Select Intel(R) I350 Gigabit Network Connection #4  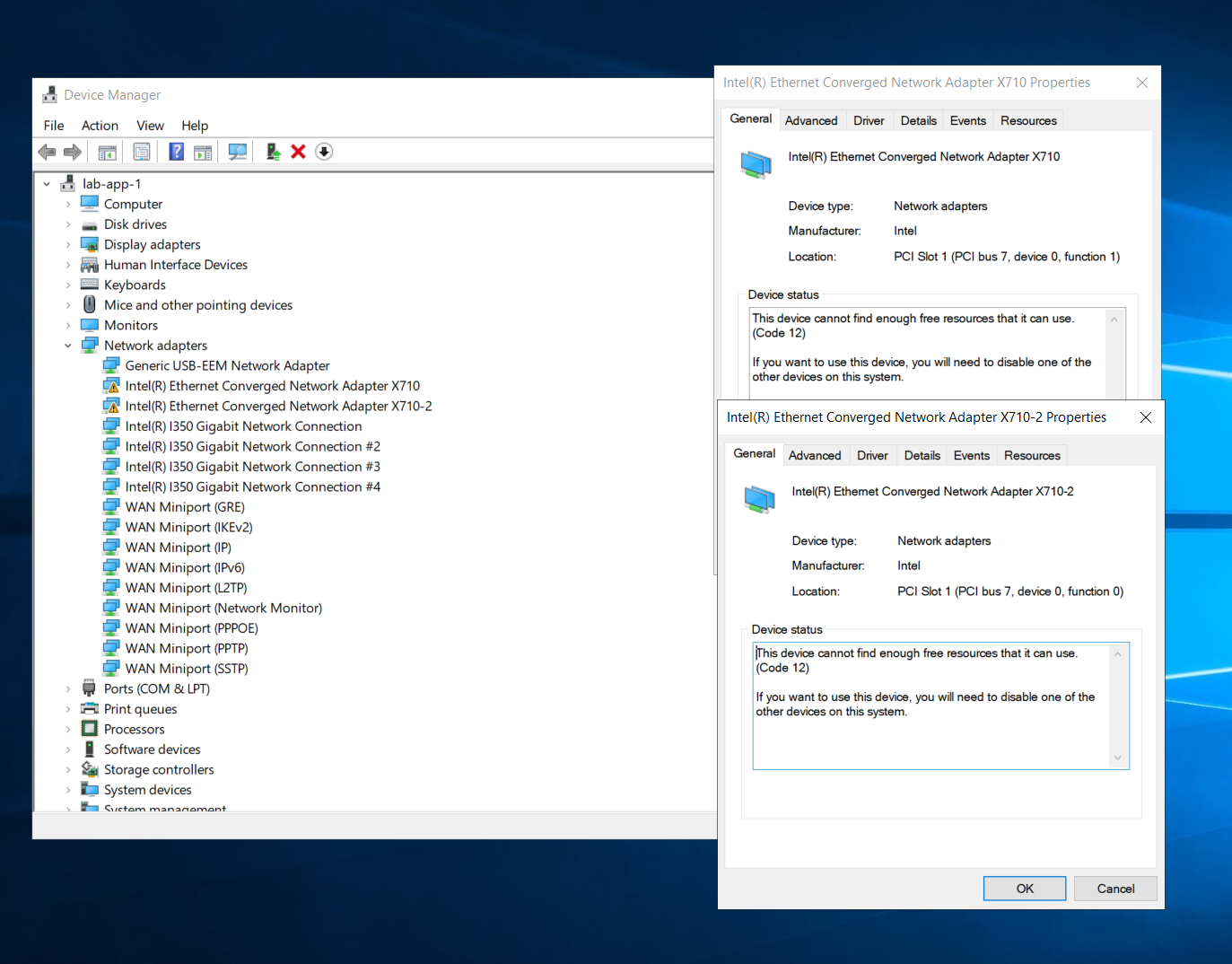(x=253, y=486)
